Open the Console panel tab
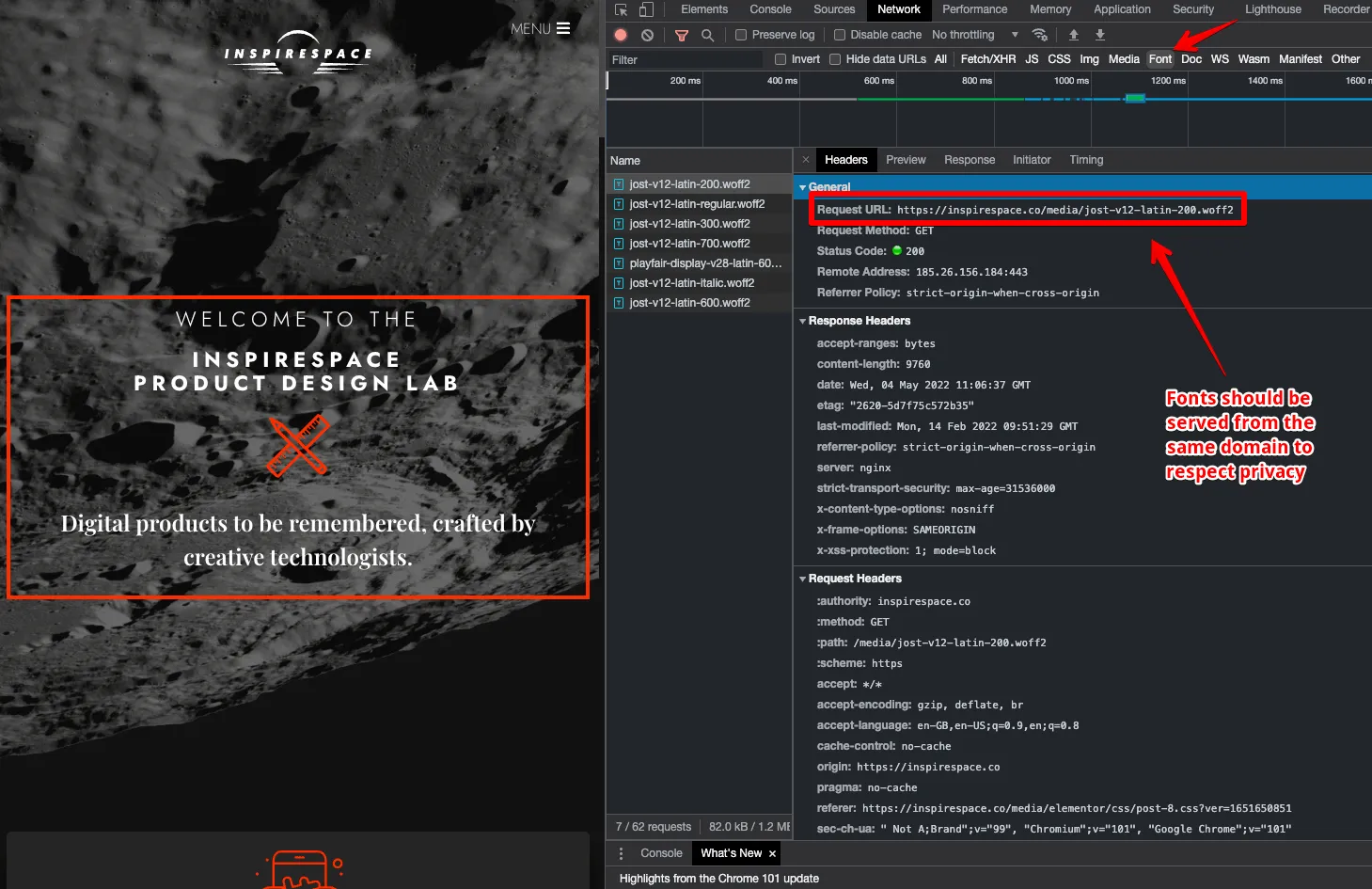 pos(770,9)
